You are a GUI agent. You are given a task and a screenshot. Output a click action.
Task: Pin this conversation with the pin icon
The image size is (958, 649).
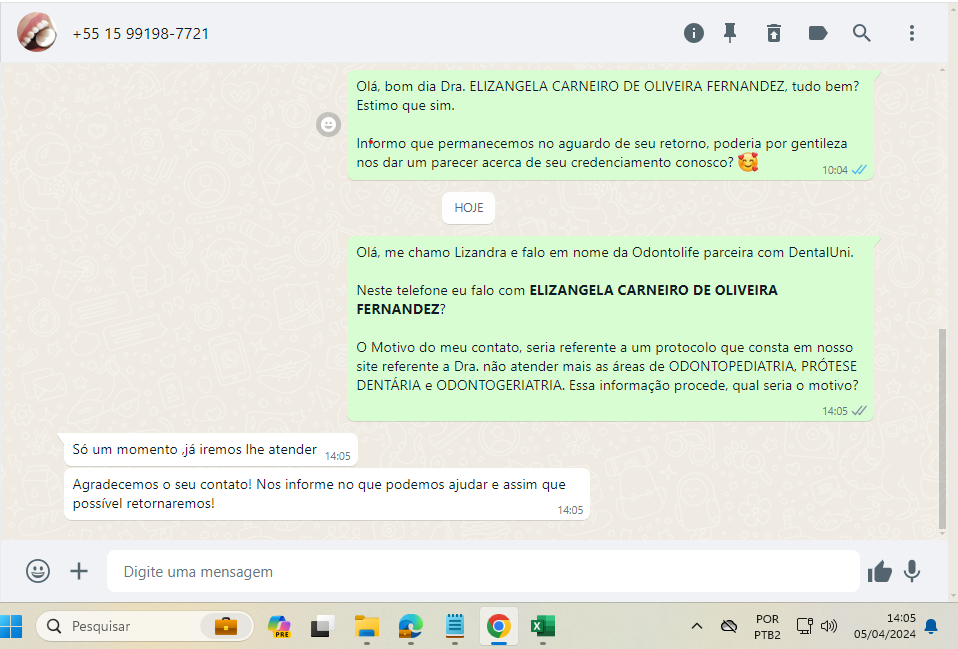click(x=730, y=33)
